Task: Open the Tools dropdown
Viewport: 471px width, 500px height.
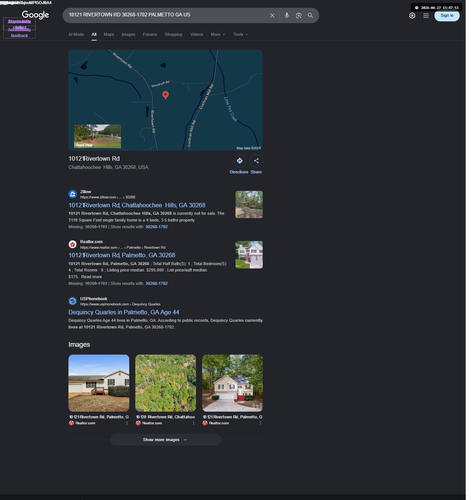Action: tap(240, 34)
